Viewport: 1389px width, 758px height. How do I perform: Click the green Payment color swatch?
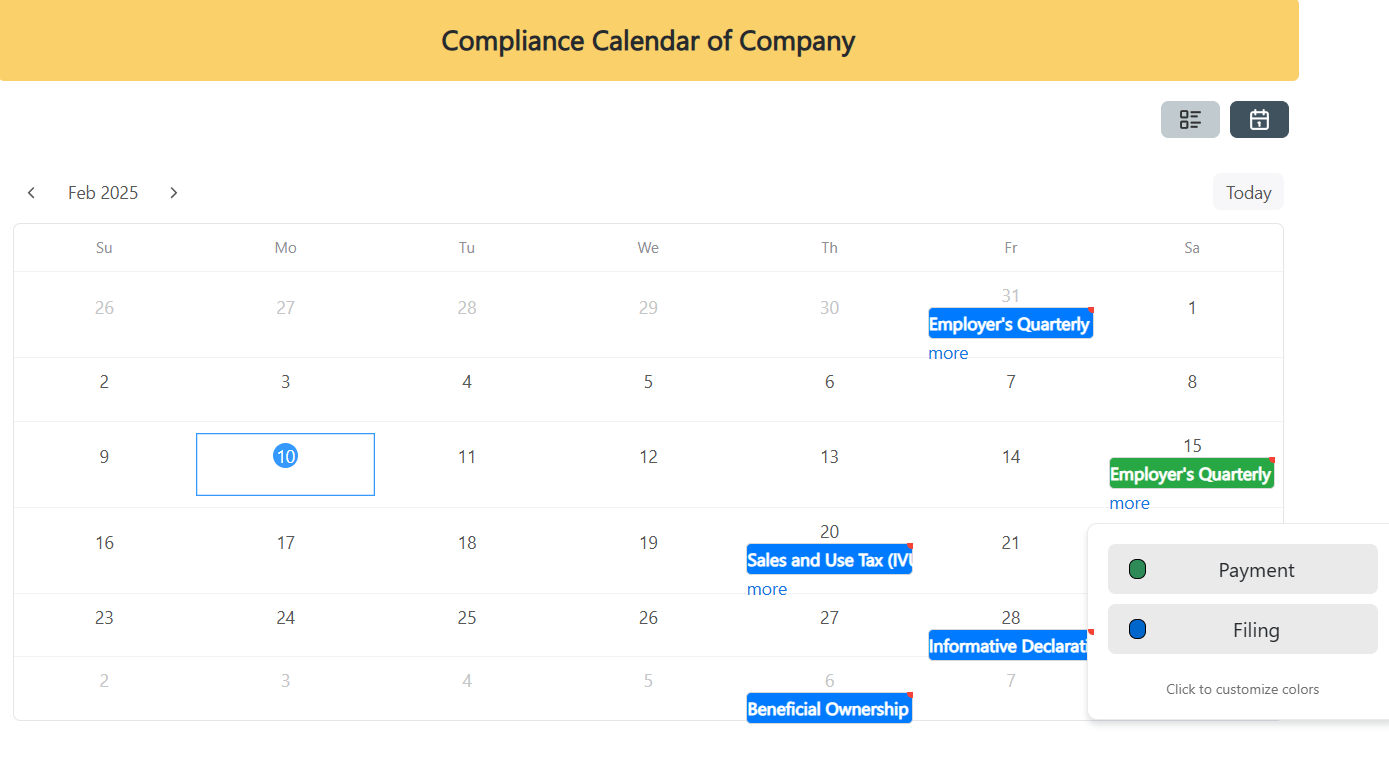pyautogui.click(x=1137, y=570)
